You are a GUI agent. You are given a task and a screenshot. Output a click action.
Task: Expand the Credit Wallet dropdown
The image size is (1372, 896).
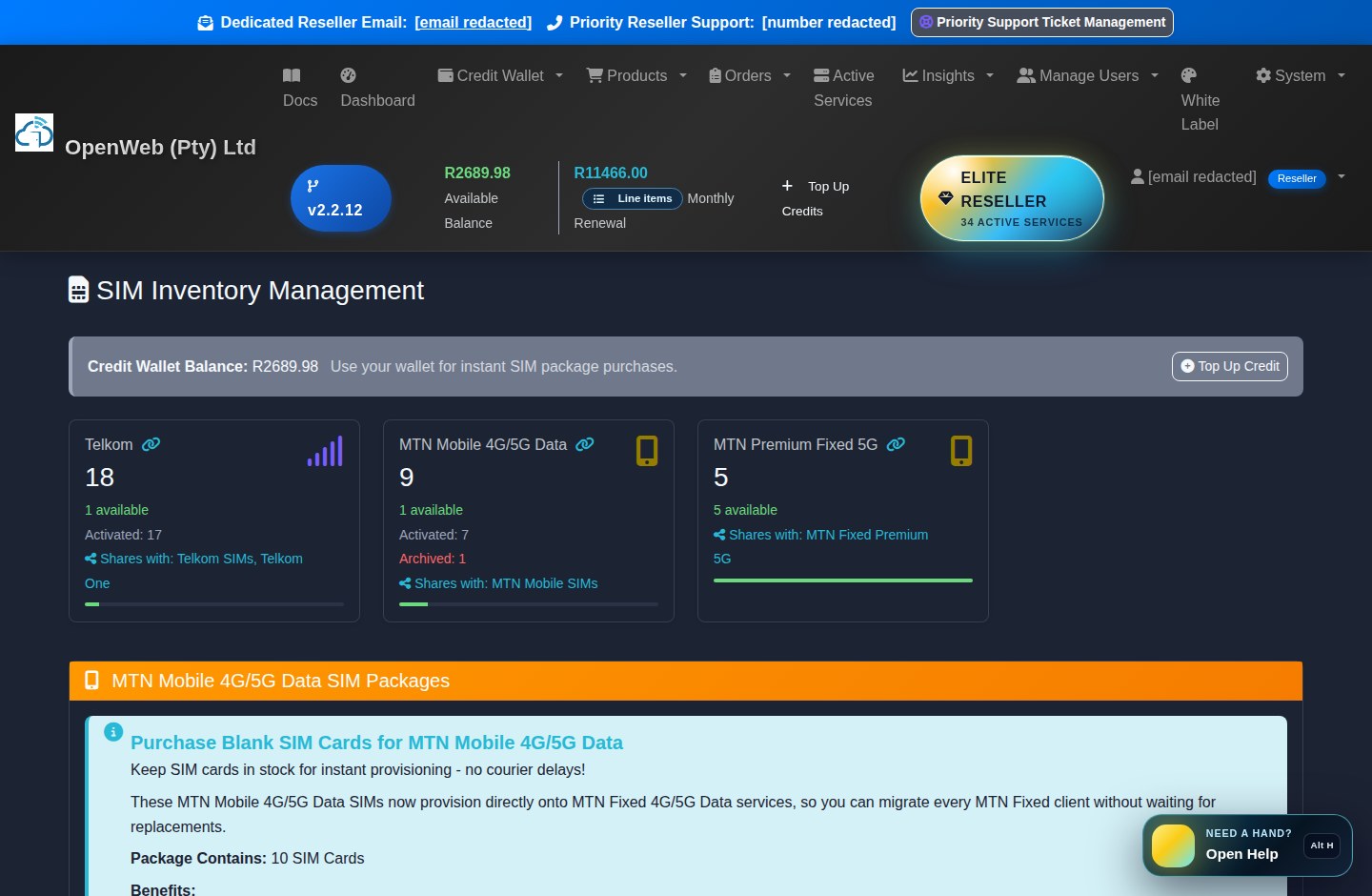[559, 75]
